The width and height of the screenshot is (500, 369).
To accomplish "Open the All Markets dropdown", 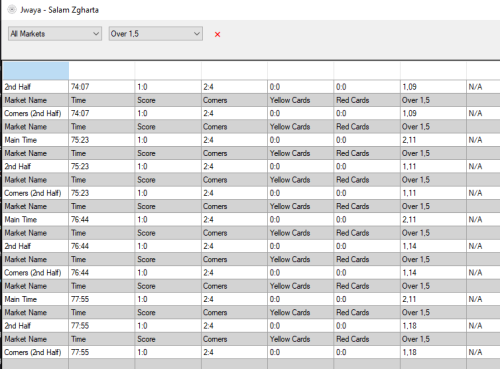I will (55, 34).
